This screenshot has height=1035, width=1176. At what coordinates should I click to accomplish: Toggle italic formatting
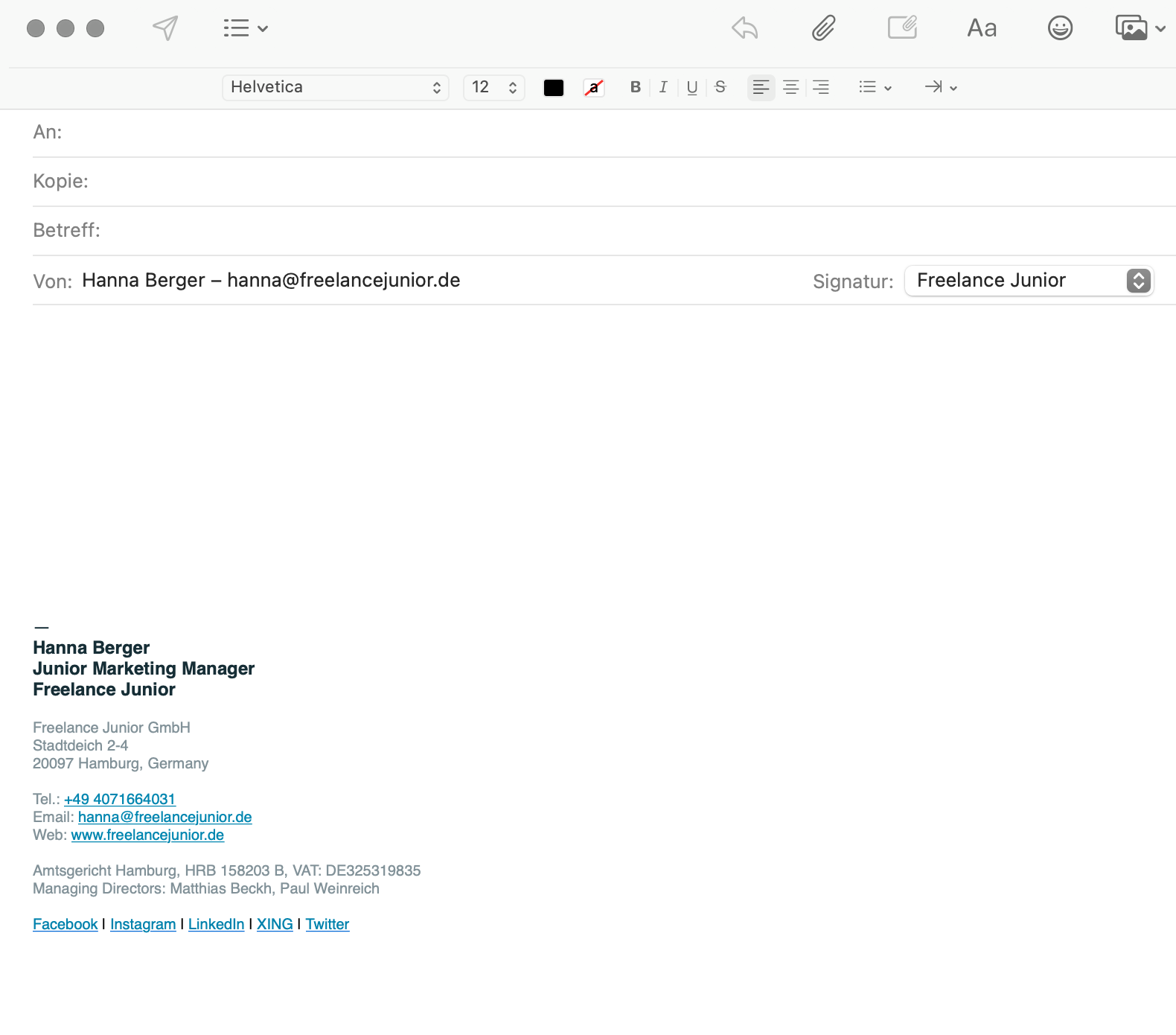(x=663, y=87)
